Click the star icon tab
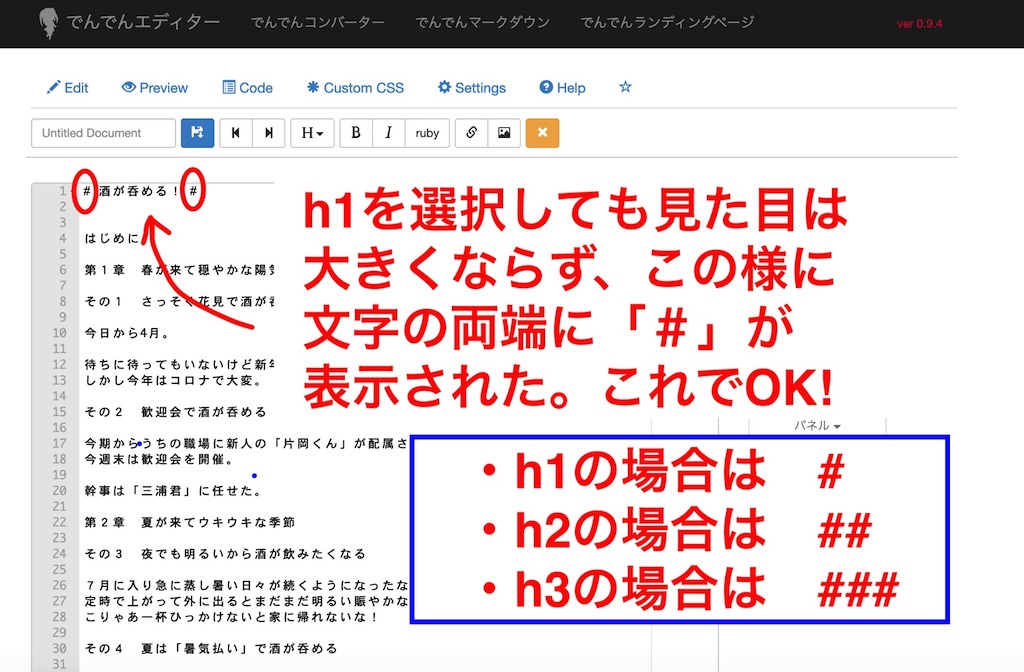Screen dimensions: 1024x672 pyautogui.click(x=625, y=87)
